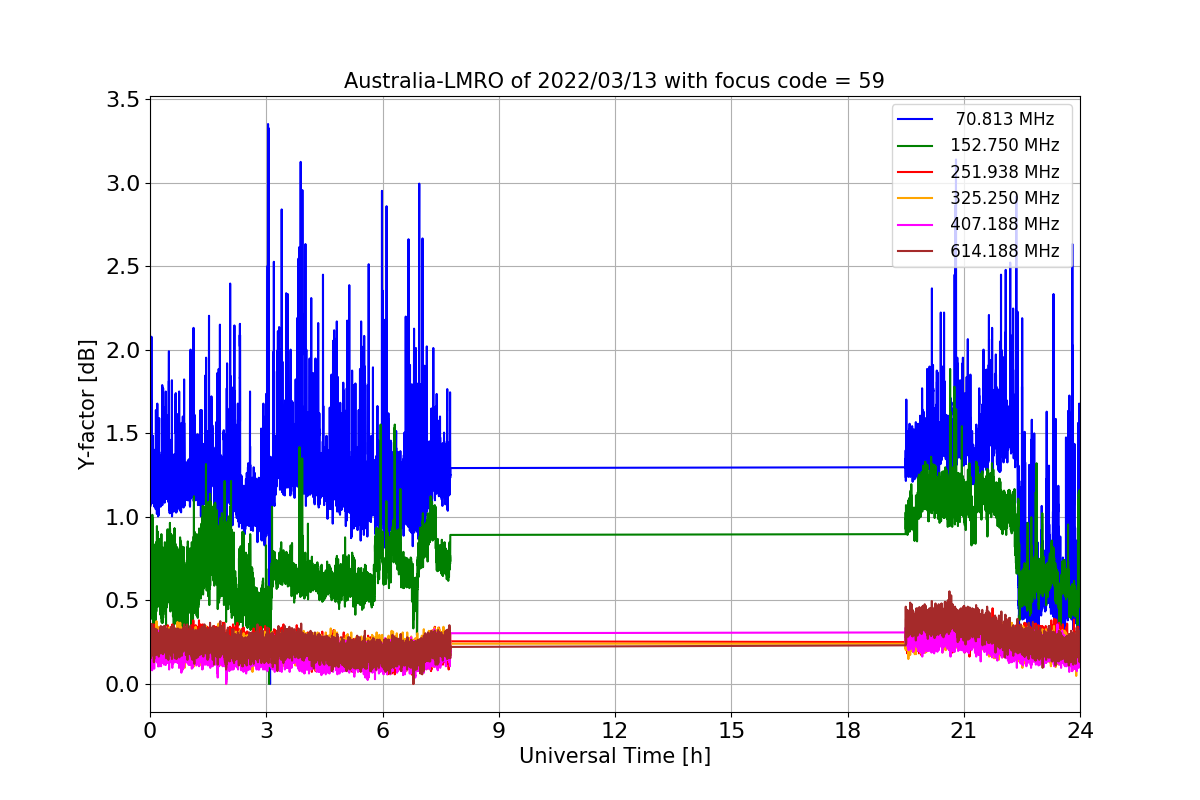Click the x-axis tick label 3
Viewport: 1200px width, 800px height.
(266, 731)
